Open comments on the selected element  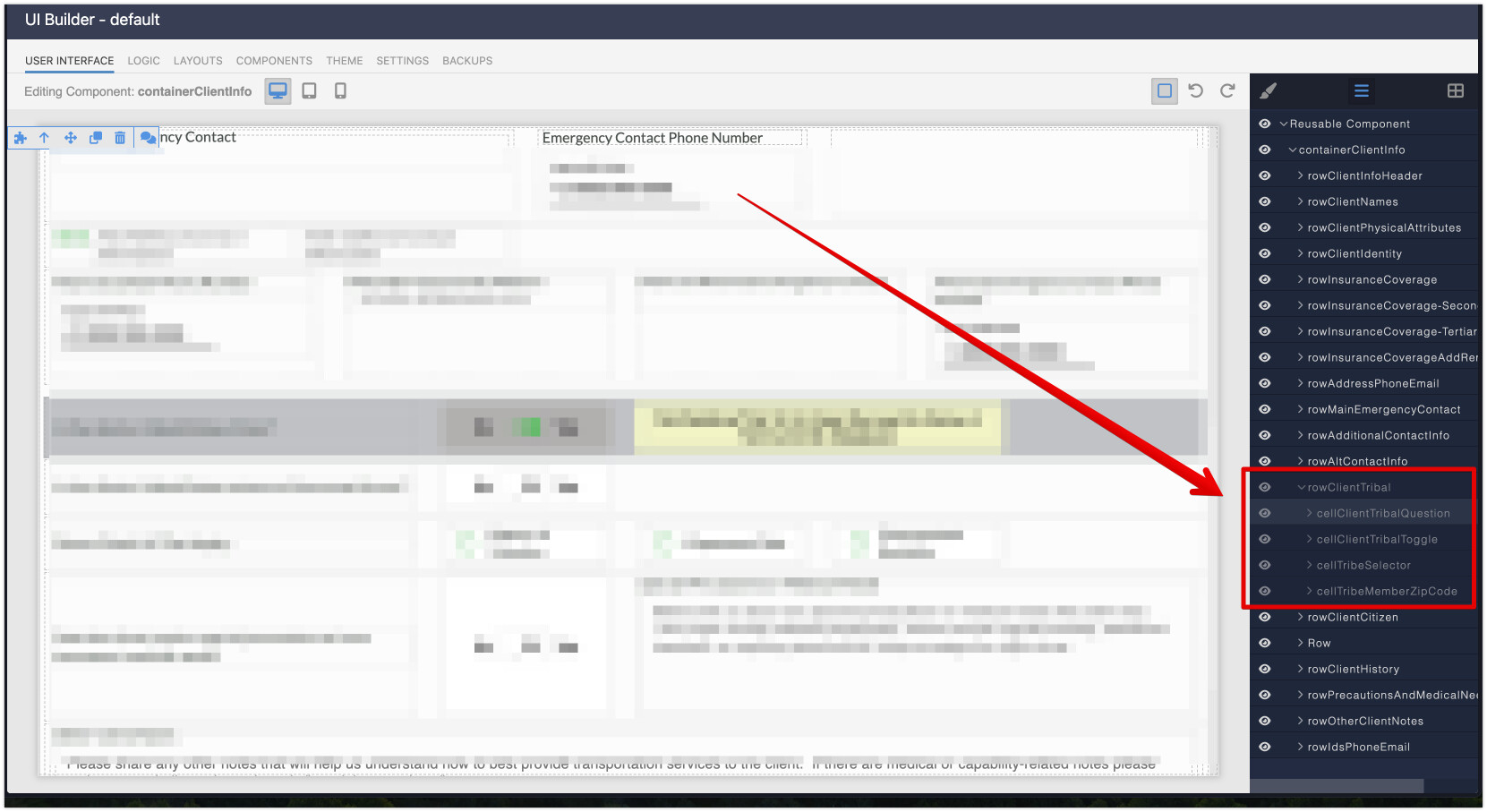(x=148, y=138)
